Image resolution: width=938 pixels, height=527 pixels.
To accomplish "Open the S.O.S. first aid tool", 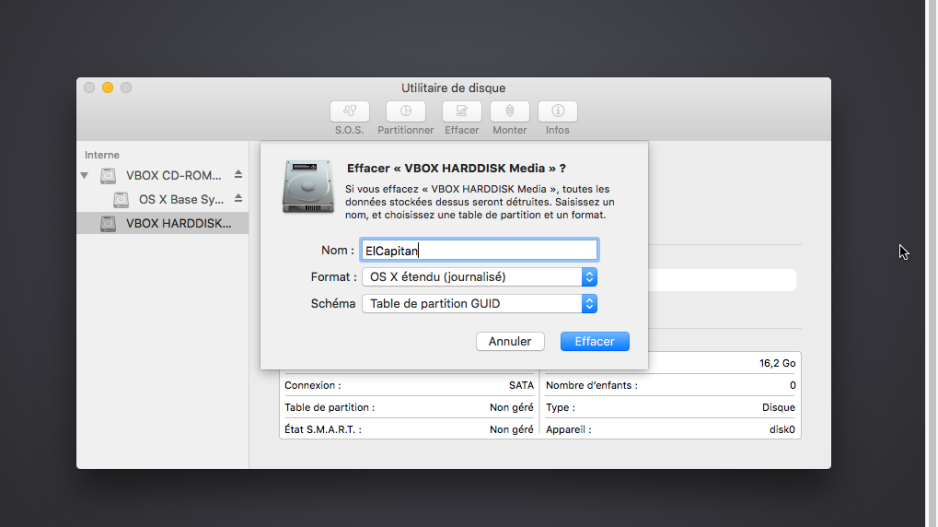I will point(349,111).
